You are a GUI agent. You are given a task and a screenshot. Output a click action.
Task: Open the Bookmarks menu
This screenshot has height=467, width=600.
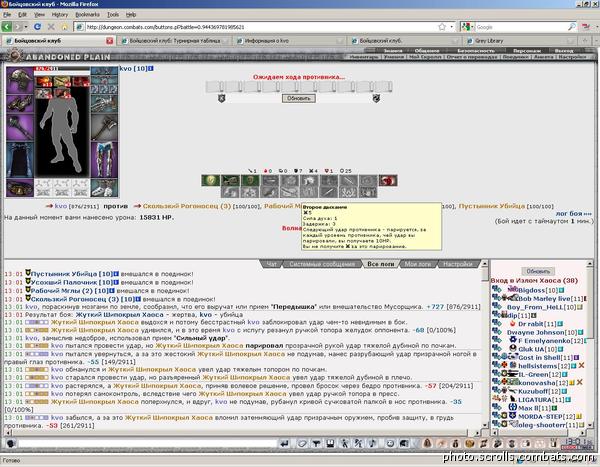(x=87, y=15)
